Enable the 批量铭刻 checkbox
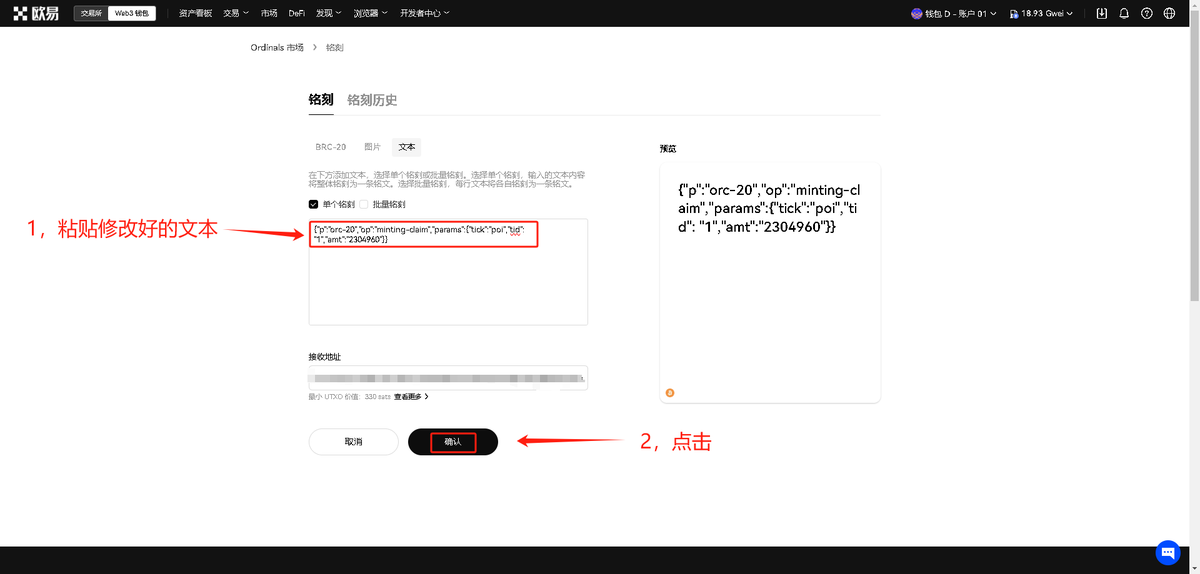 coord(364,204)
